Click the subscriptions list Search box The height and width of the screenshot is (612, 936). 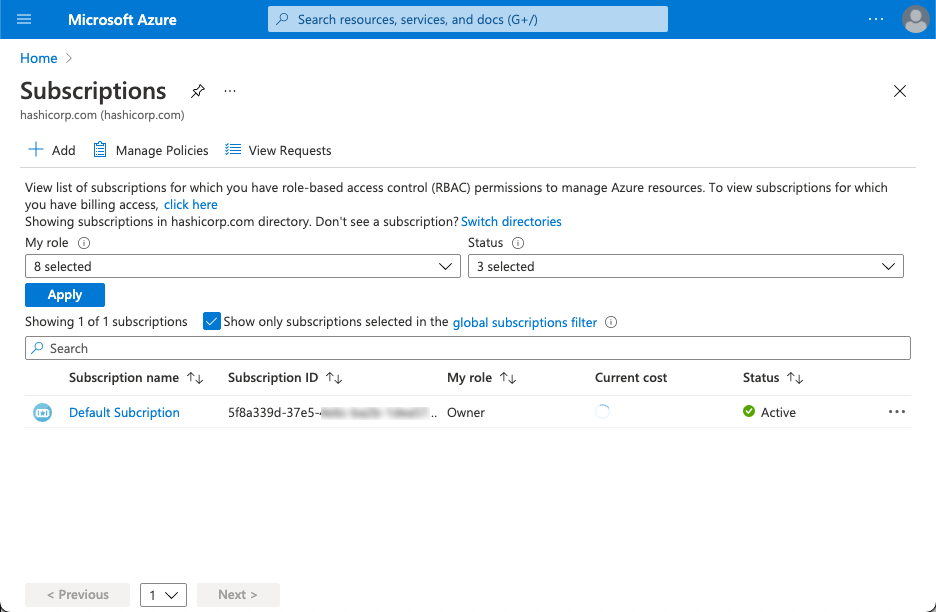468,348
